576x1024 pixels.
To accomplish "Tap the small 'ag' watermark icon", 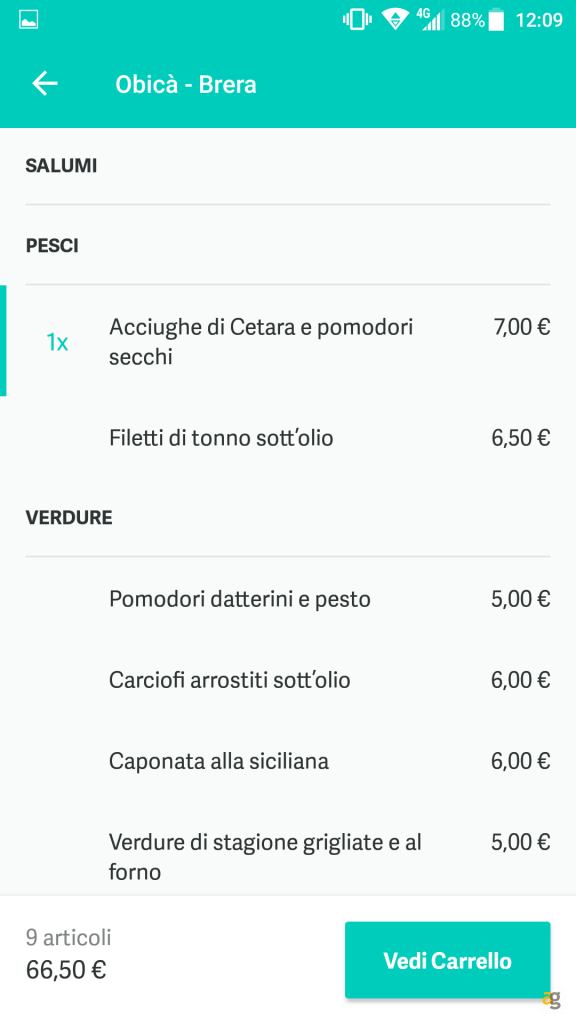I will pyautogui.click(x=552, y=997).
